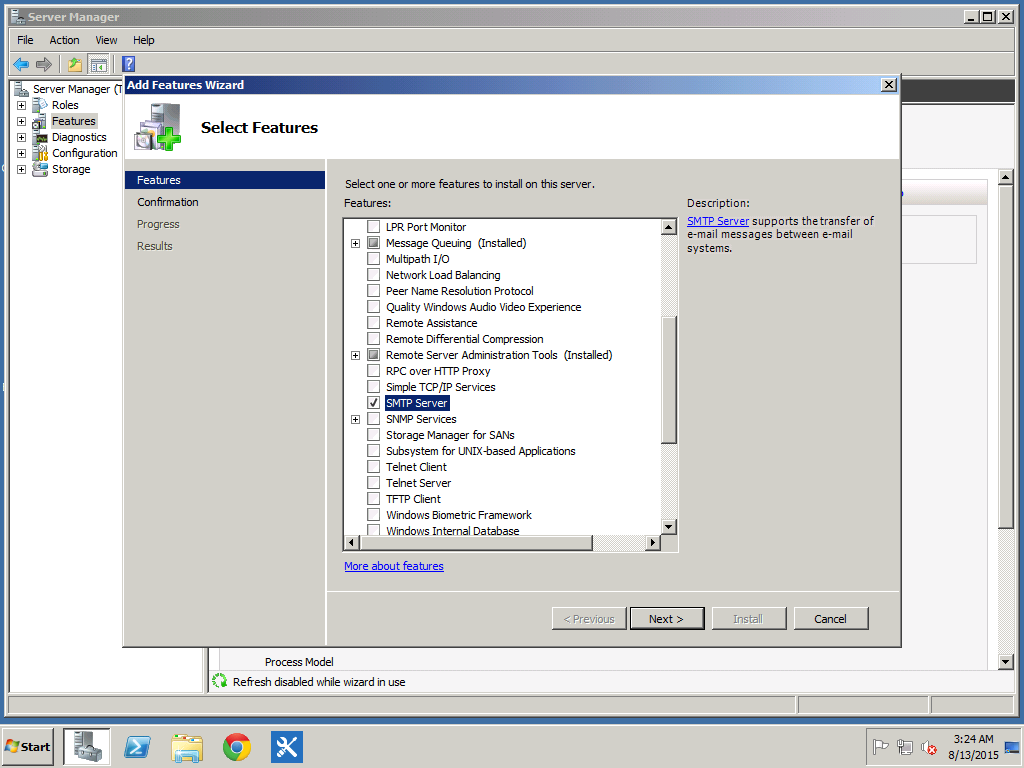This screenshot has height=768, width=1024.
Task: Click the Forward arrow toolbar icon
Action: pos(44,64)
